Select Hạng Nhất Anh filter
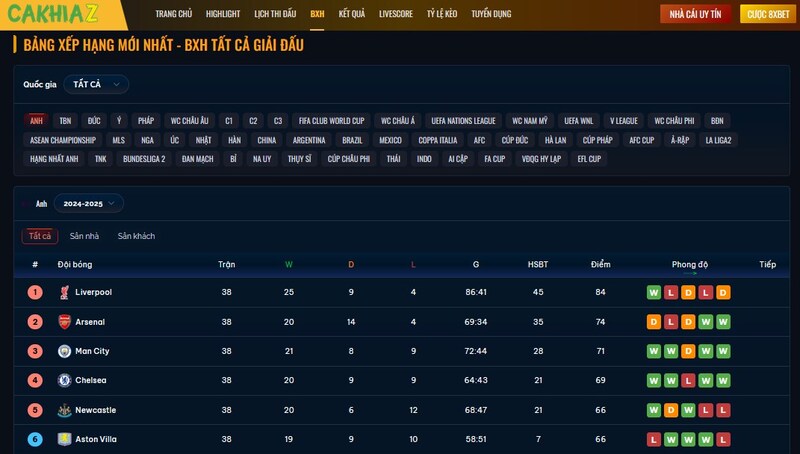The height and width of the screenshot is (454, 800). point(54,159)
